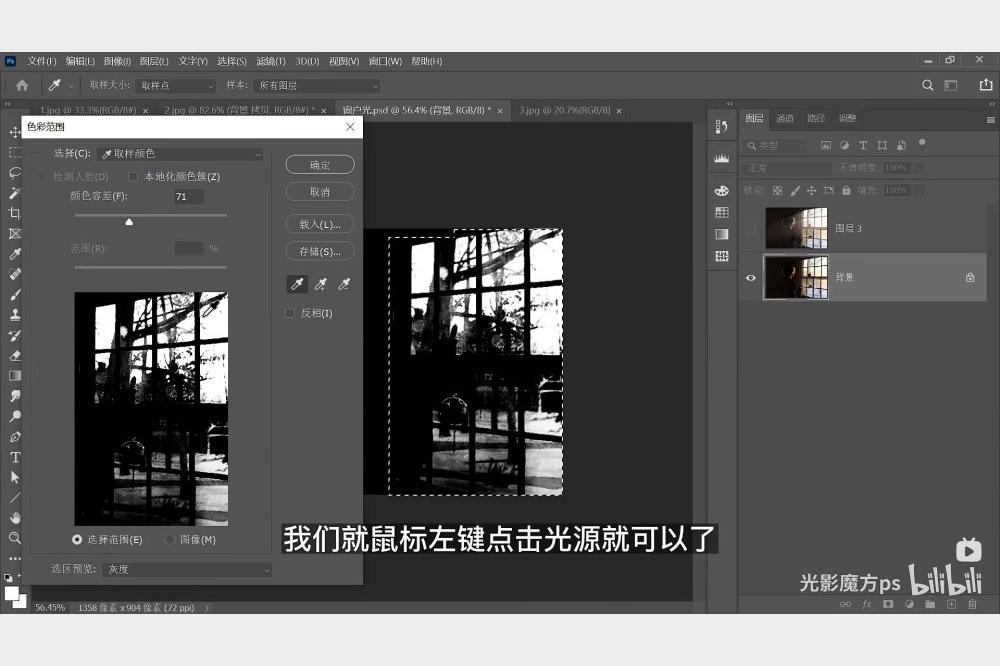Image resolution: width=1000 pixels, height=666 pixels.
Task: Click the search icon at top right
Action: (x=927, y=85)
